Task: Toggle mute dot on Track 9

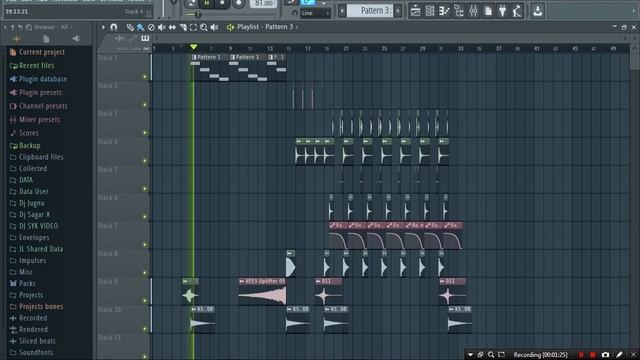Action: [x=144, y=301]
